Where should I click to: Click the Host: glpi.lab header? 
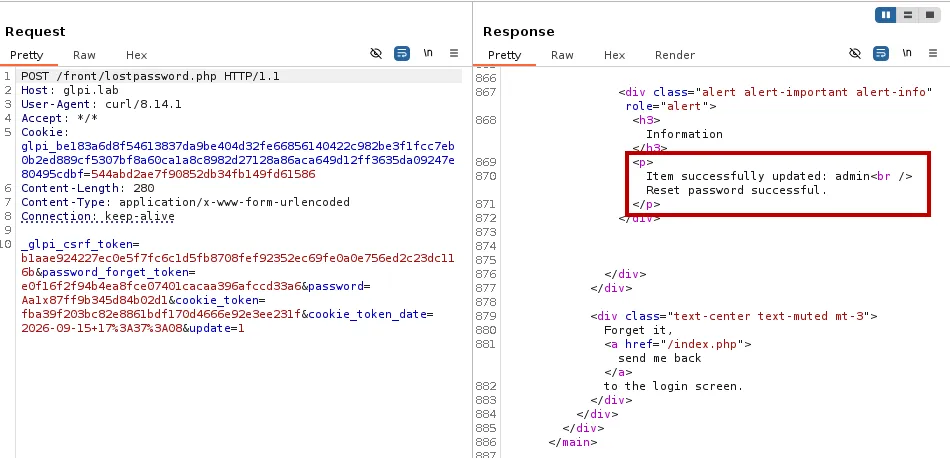point(70,90)
